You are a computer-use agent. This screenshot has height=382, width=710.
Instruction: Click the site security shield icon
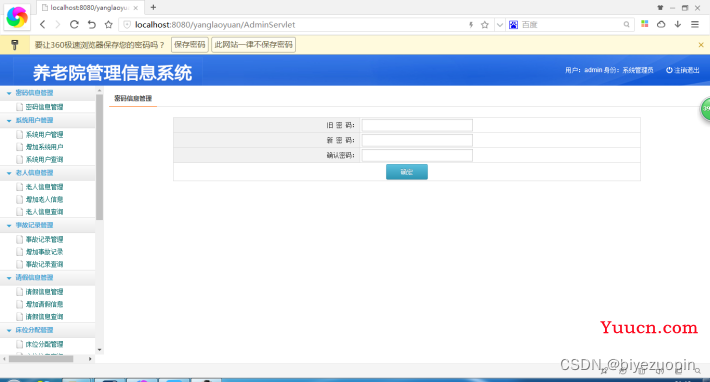pyautogui.click(x=127, y=25)
